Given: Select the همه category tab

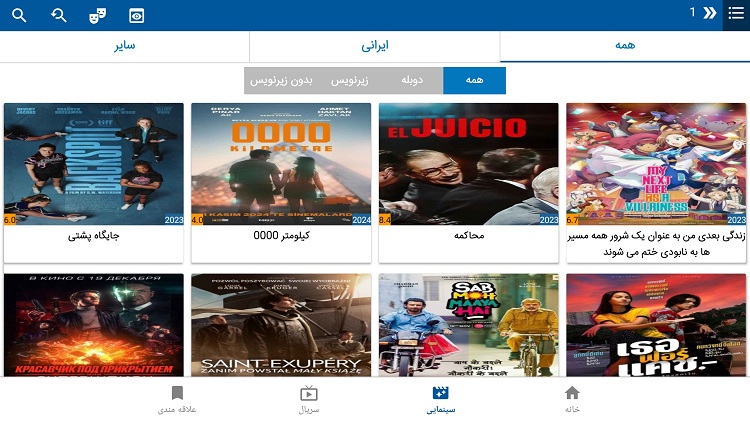Looking at the screenshot, I should coord(625,46).
